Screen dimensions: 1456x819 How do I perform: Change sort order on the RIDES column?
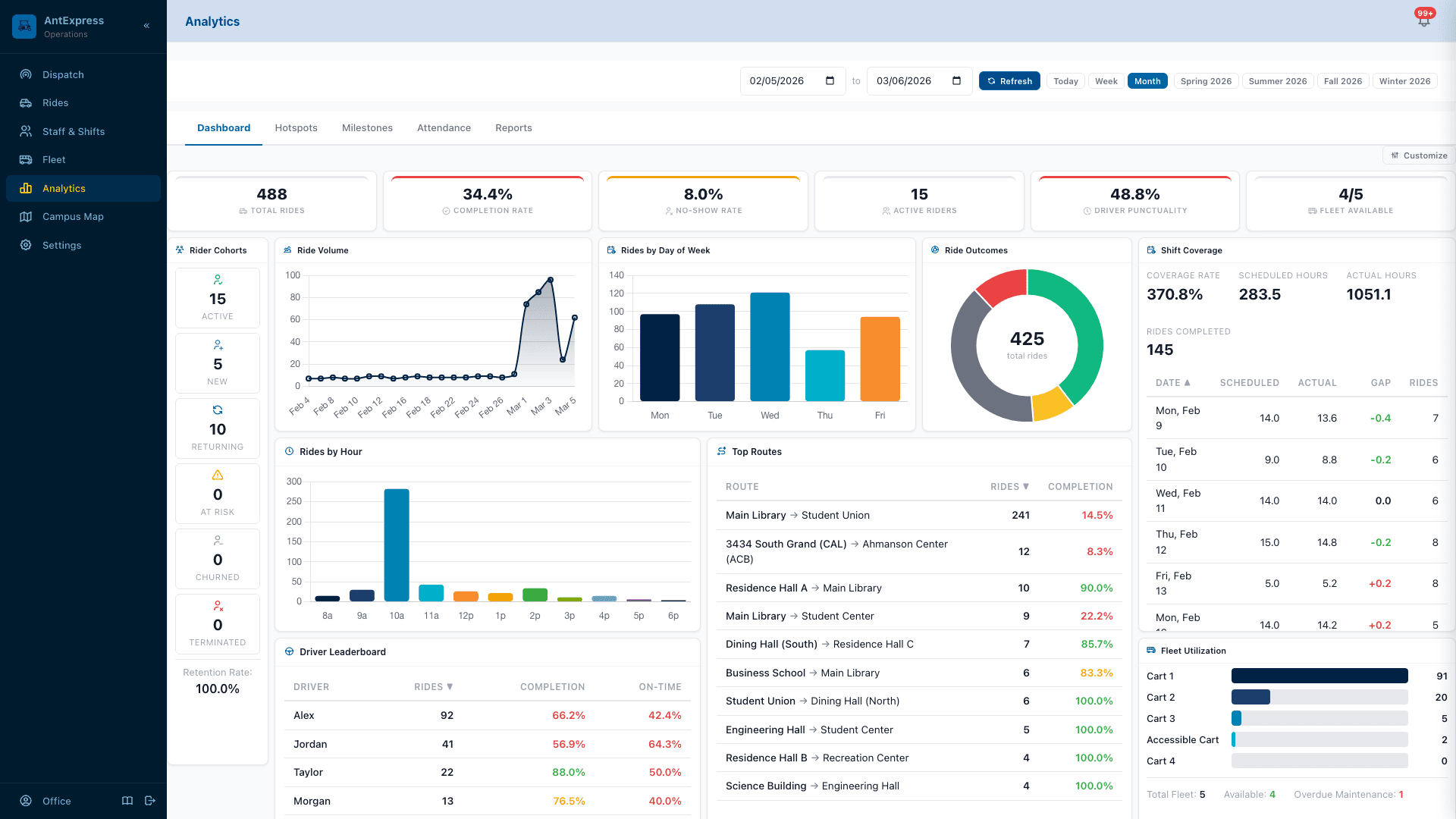click(1009, 486)
